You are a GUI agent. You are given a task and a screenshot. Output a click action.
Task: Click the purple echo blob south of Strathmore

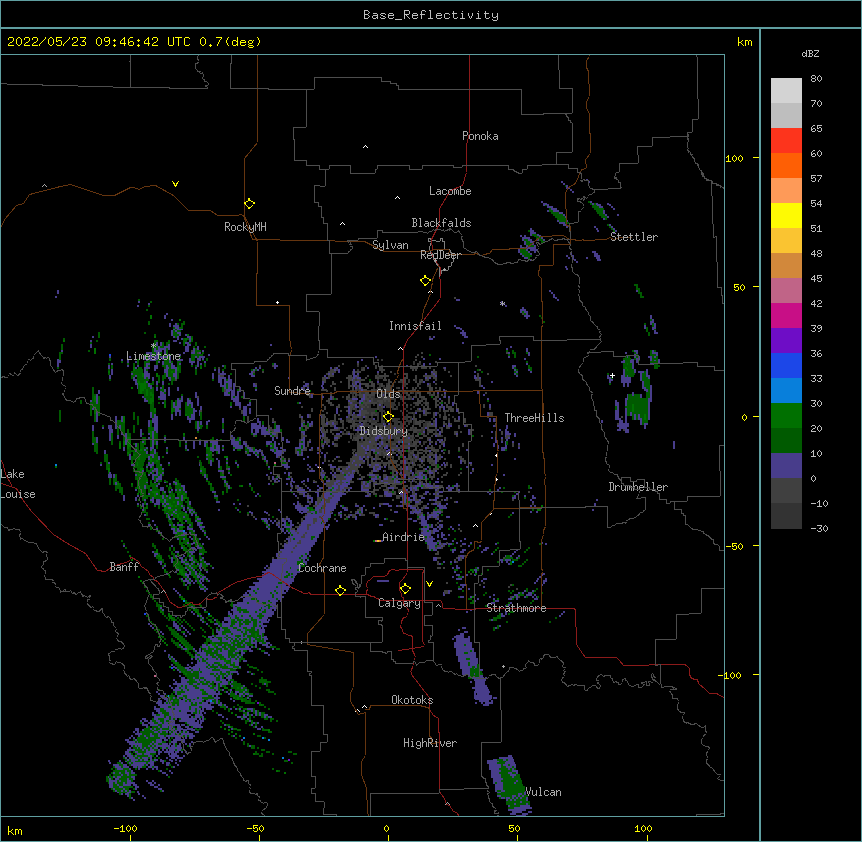pyautogui.click(x=472, y=667)
